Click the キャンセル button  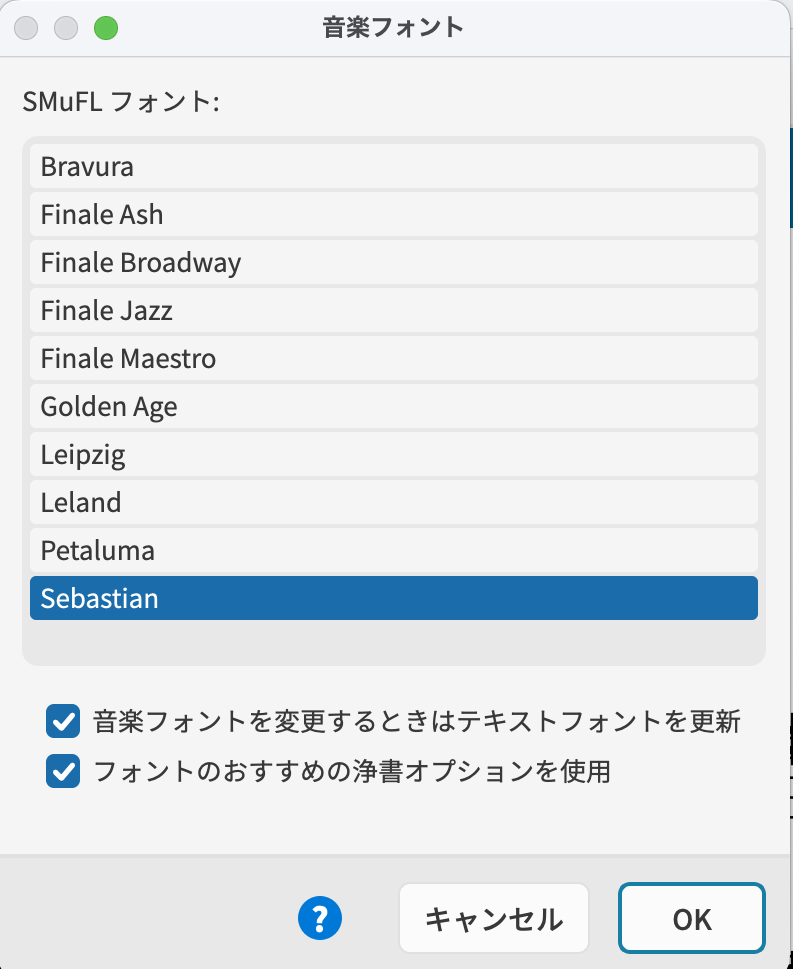pyautogui.click(x=494, y=918)
